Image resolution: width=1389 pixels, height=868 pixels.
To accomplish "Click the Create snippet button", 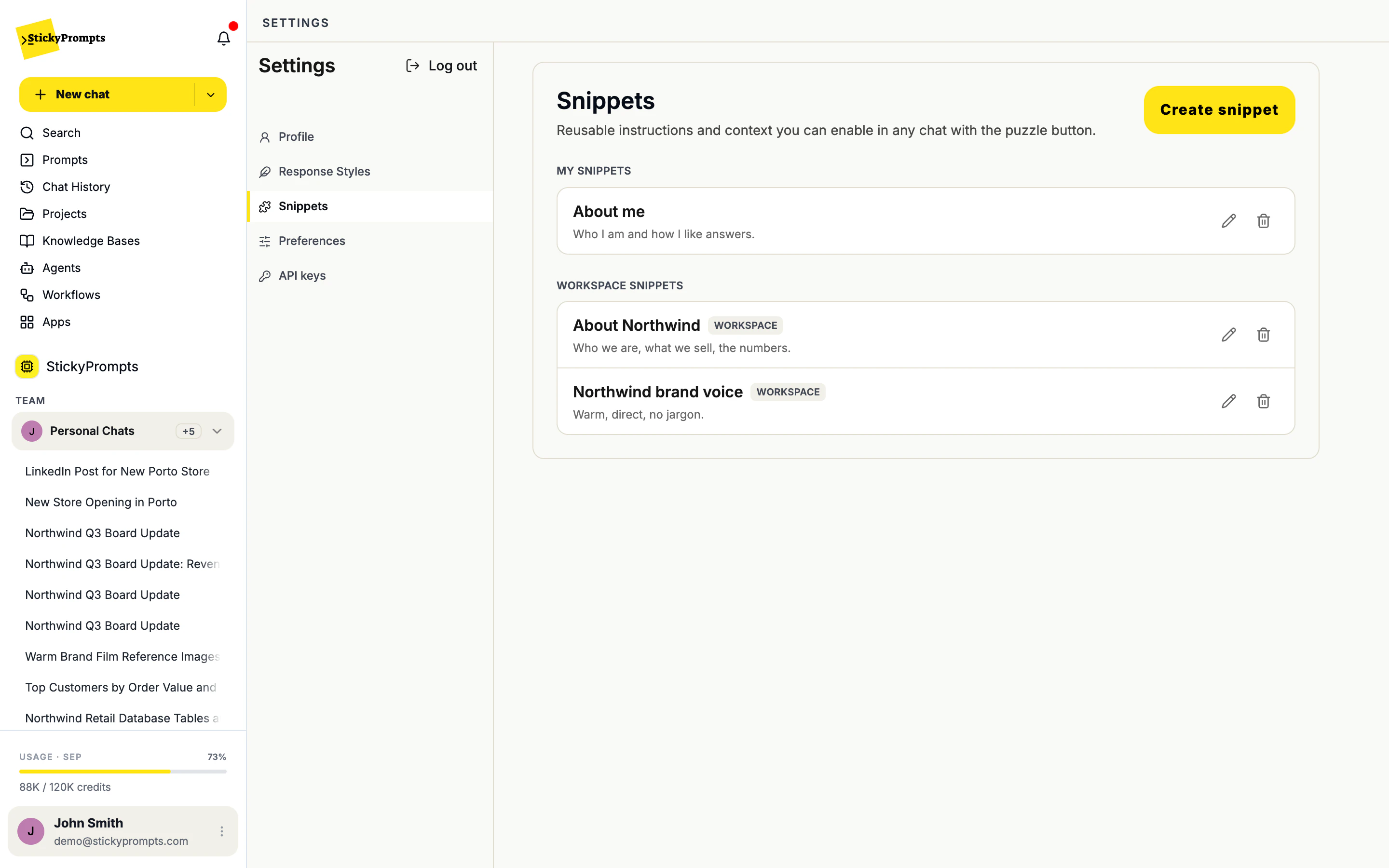I will 1219,110.
